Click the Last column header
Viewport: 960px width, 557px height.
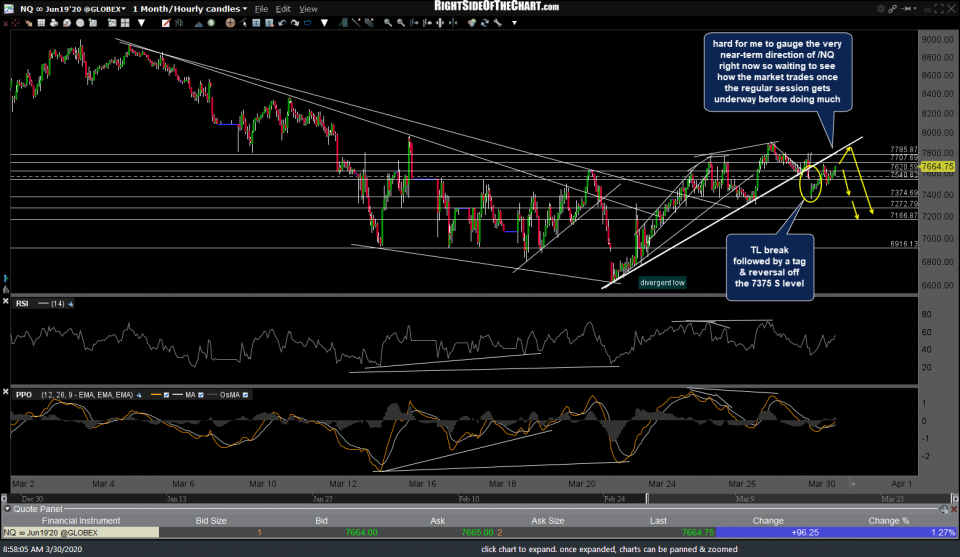pos(658,521)
